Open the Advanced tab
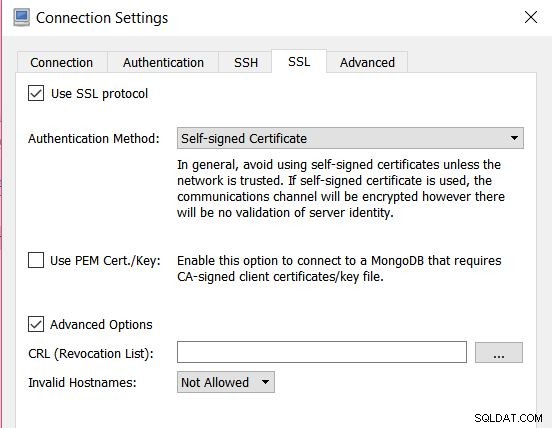Viewport: 552px width, 428px height. [x=367, y=62]
